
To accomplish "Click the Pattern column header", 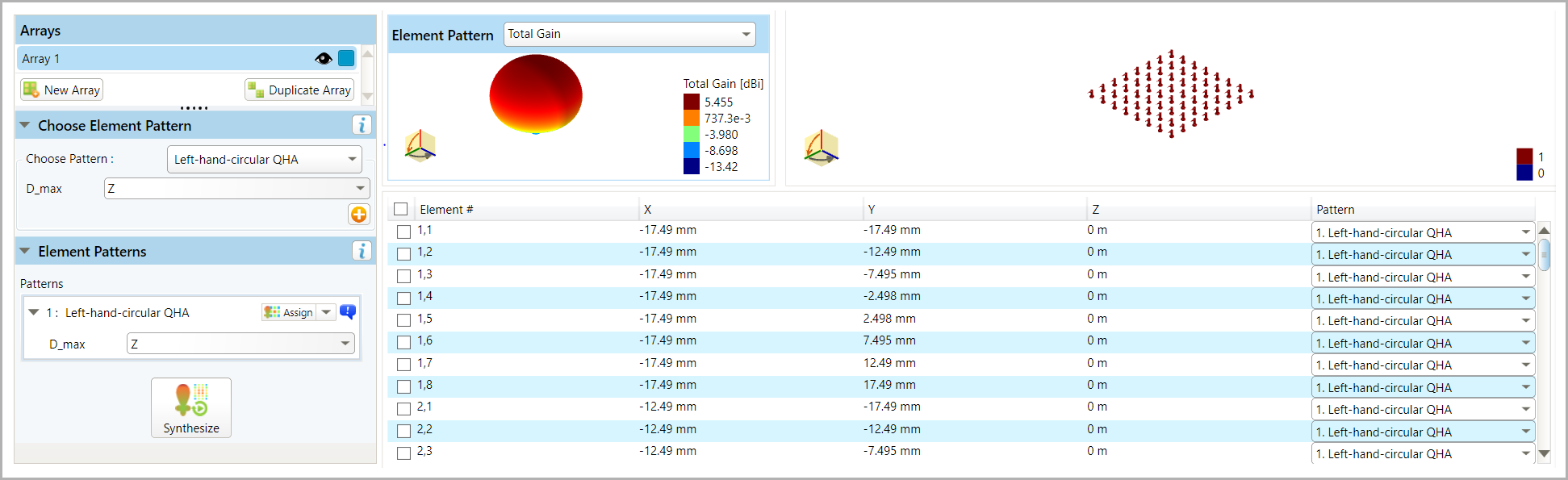I will pos(1424,209).
